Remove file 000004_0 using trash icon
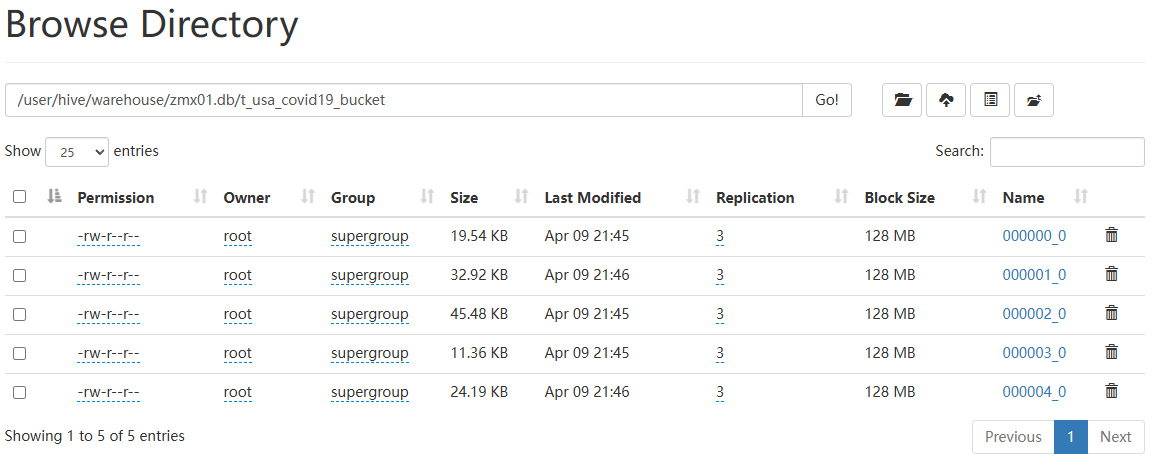Viewport: 1159px width, 467px height. point(1111,391)
